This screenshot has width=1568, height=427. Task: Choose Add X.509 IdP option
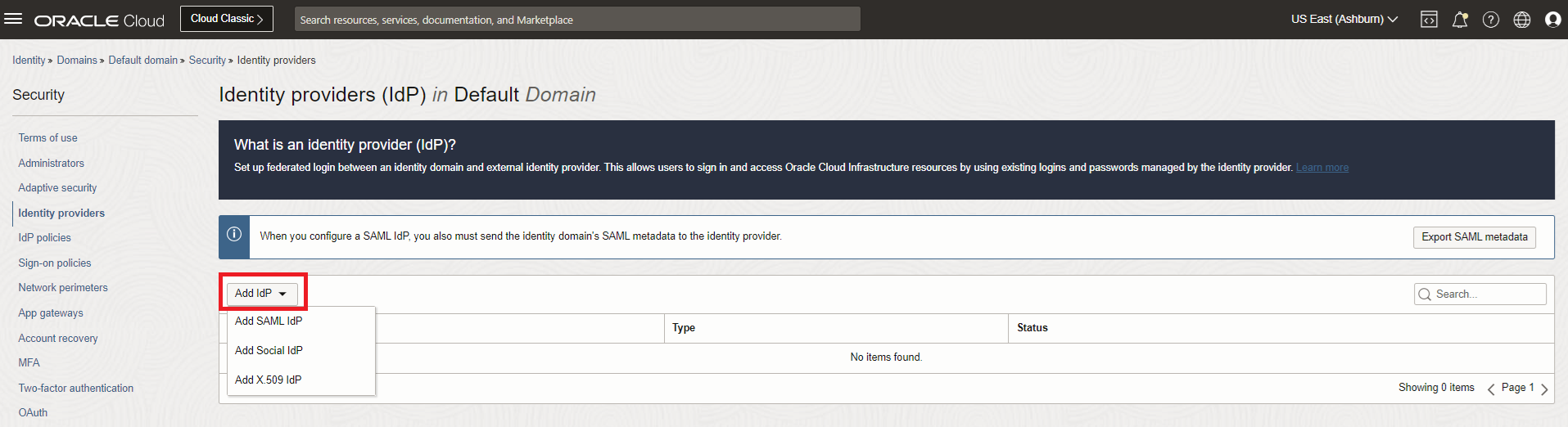pyautogui.click(x=268, y=380)
